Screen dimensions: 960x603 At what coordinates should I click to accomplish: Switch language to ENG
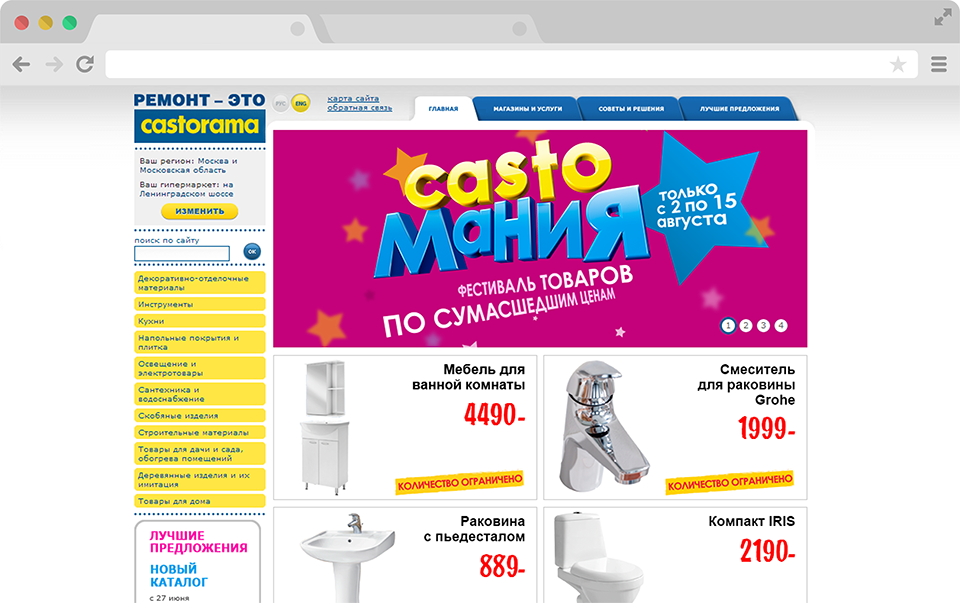tap(301, 103)
